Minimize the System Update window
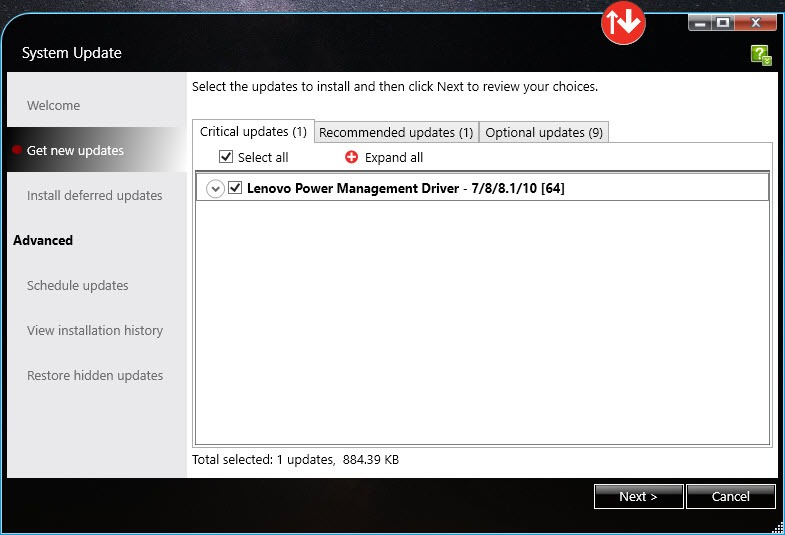 [x=700, y=23]
